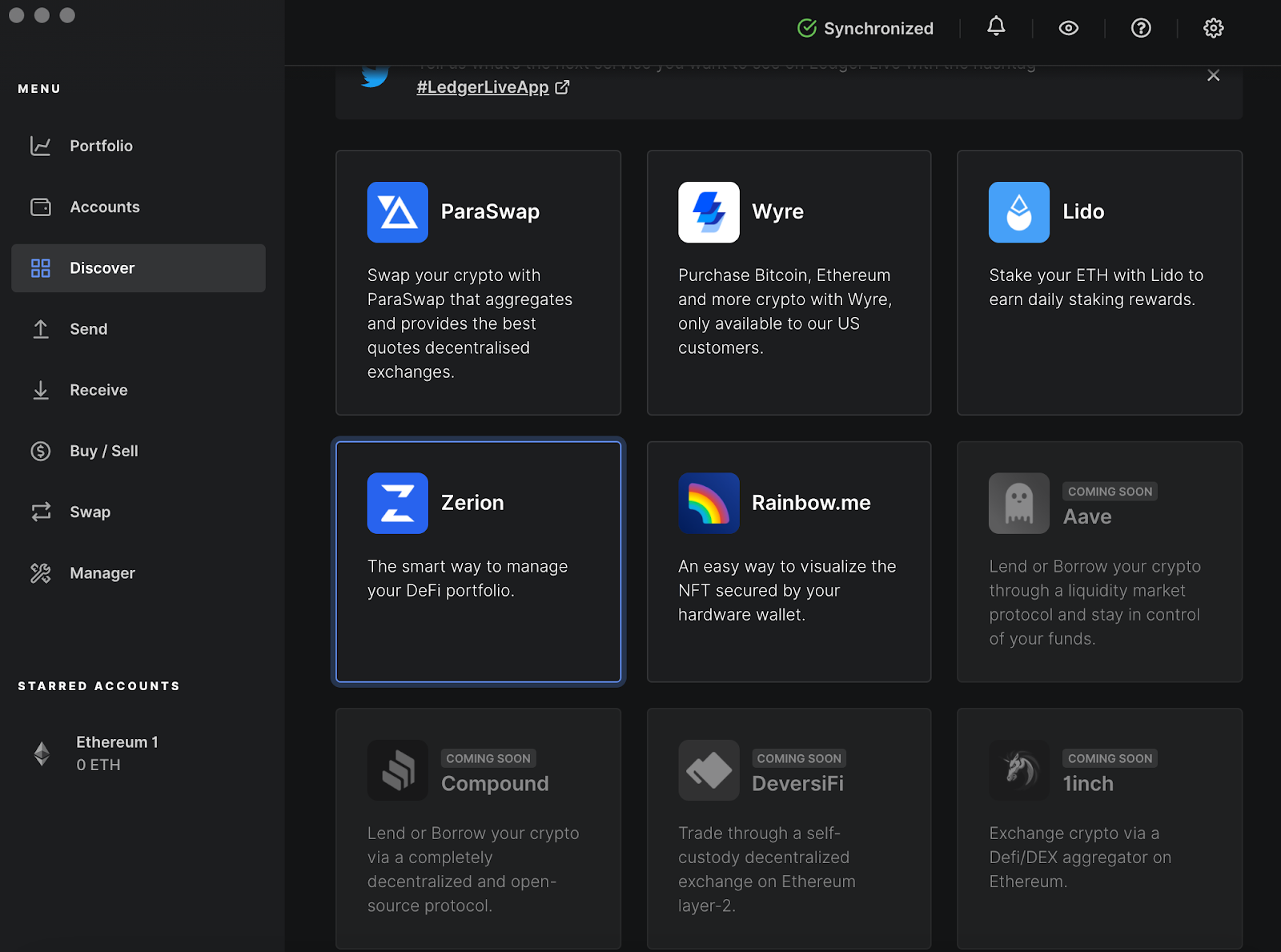Click the Compound coming soon title
This screenshot has width=1281, height=952.
coord(495,784)
